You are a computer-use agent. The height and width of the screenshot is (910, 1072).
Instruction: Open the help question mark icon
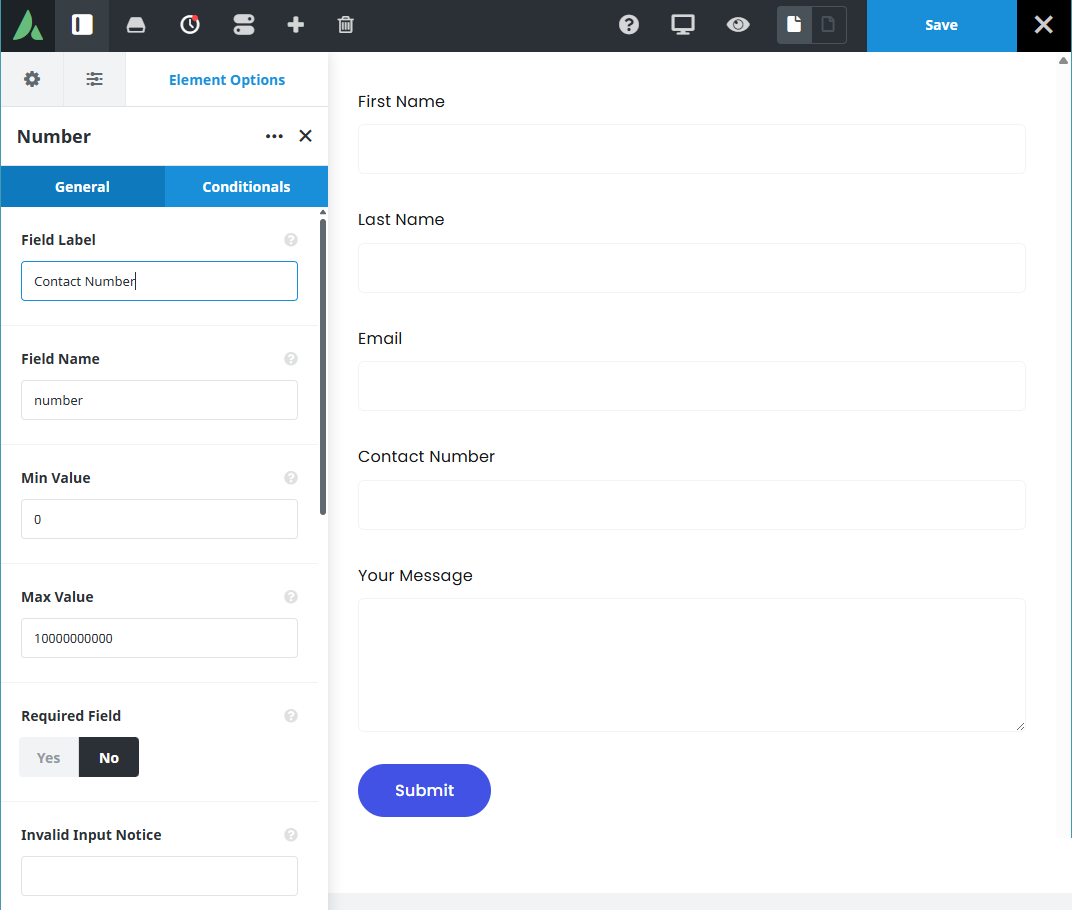[628, 25]
